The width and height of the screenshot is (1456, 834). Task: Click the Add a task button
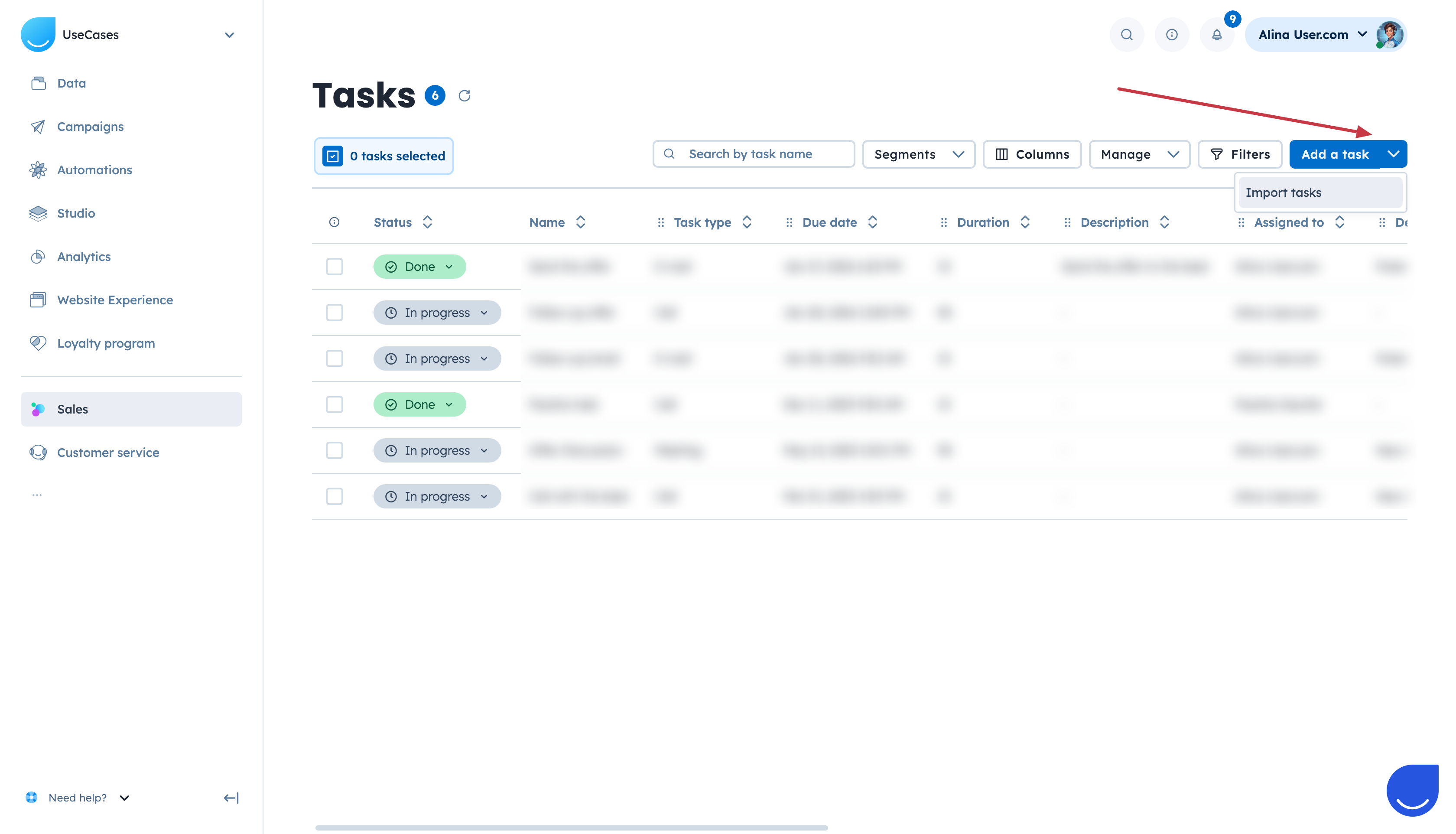pos(1334,154)
